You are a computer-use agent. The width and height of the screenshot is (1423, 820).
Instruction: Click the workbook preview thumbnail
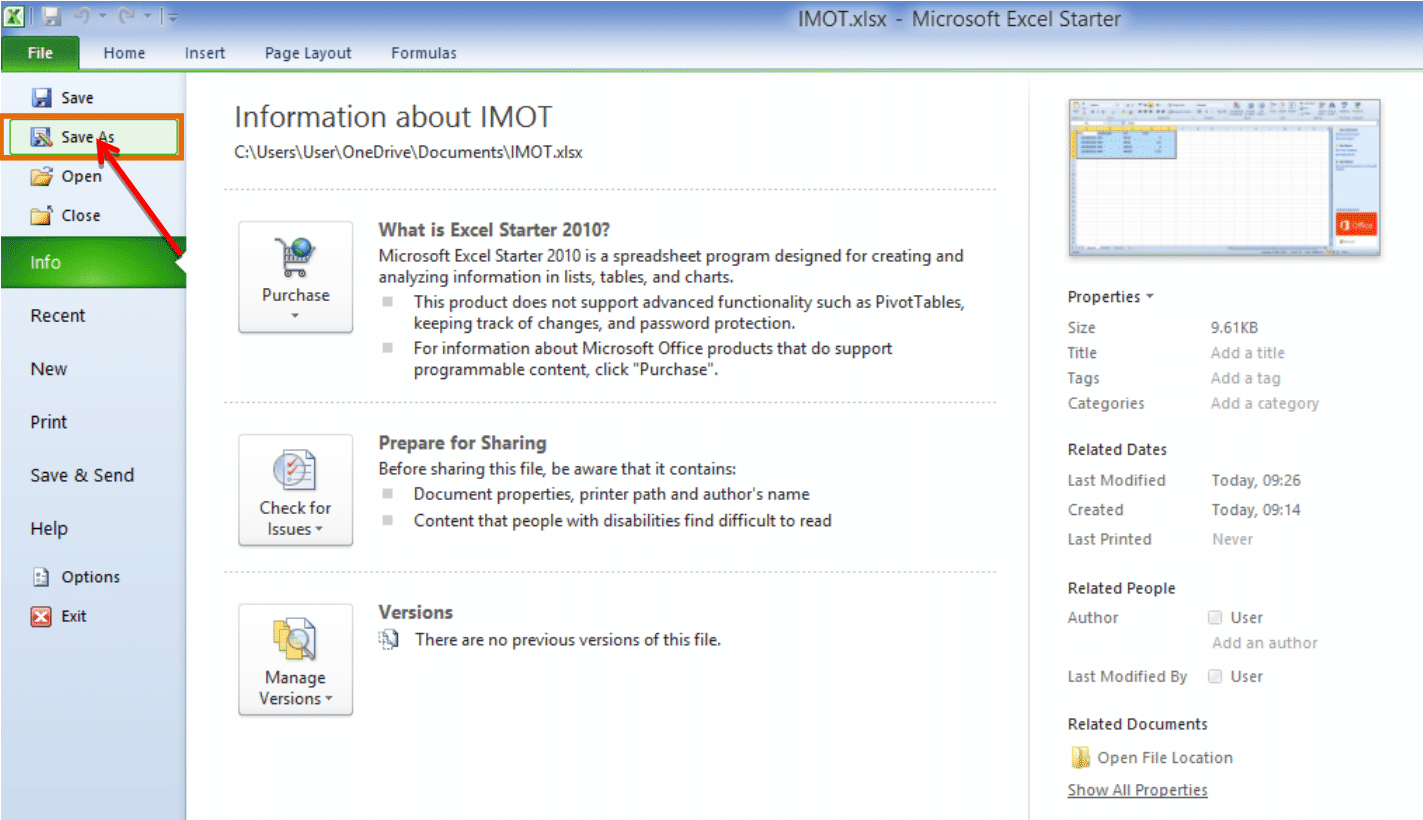(1224, 177)
